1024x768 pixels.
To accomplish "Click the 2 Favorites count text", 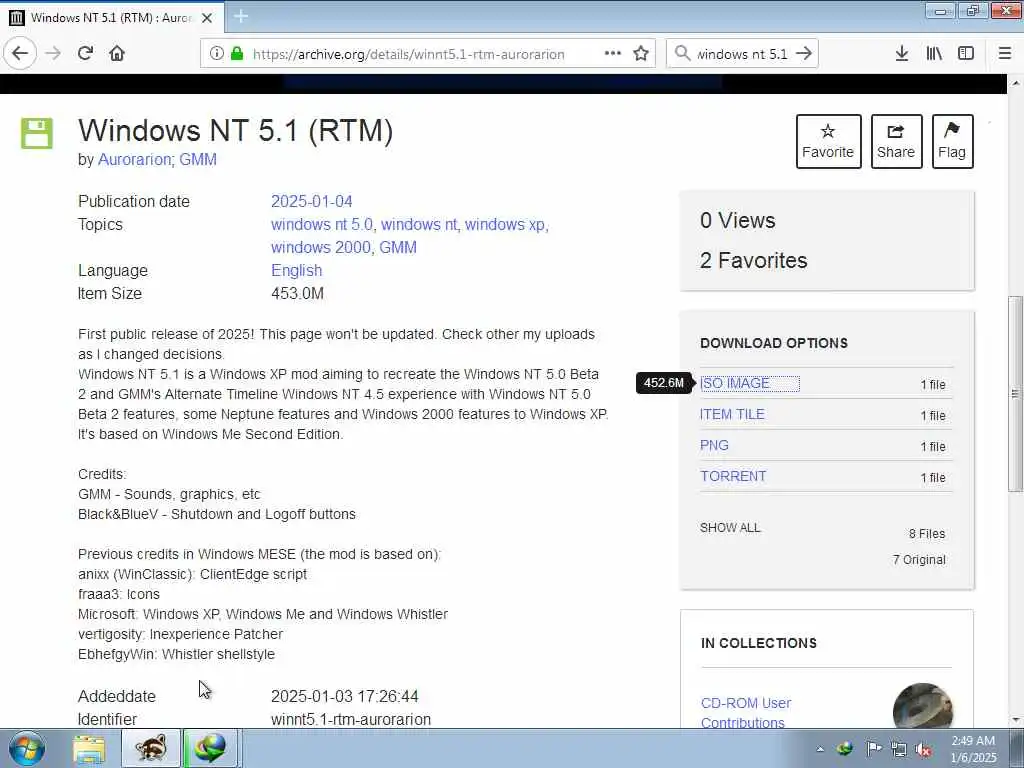I will tap(754, 261).
